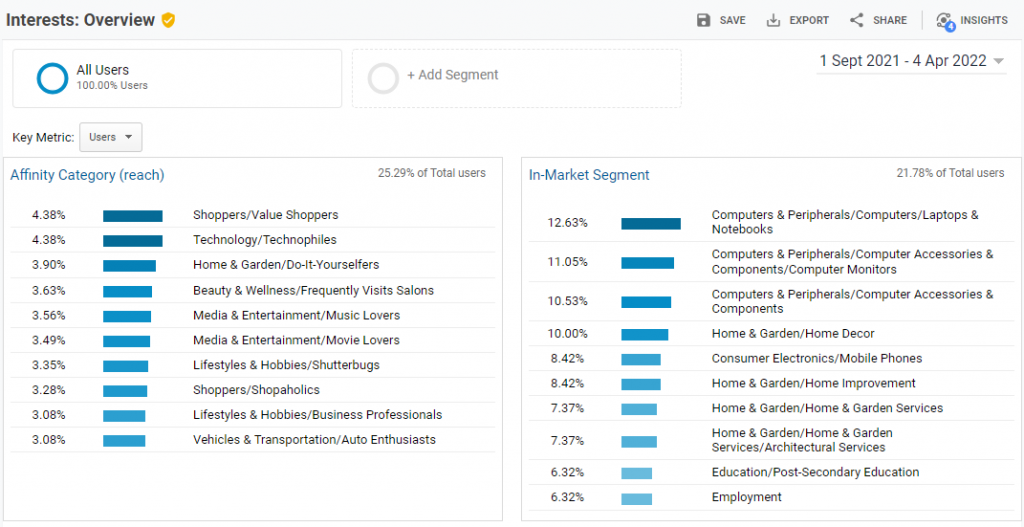Image resolution: width=1024 pixels, height=527 pixels.
Task: Select the Consumer Electronics/Mobile Phones row
Action: 816,359
